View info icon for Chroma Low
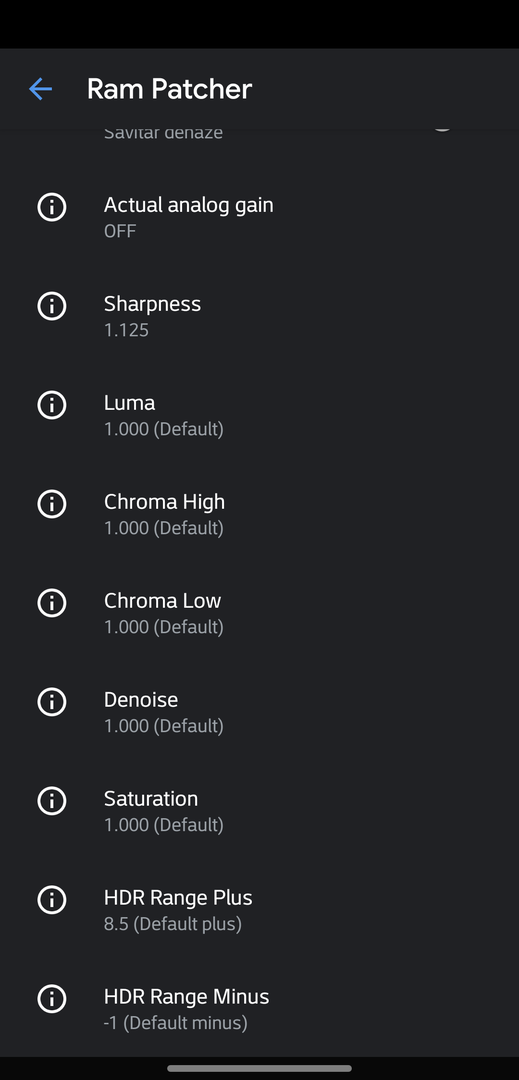519x1080 pixels. (52, 603)
